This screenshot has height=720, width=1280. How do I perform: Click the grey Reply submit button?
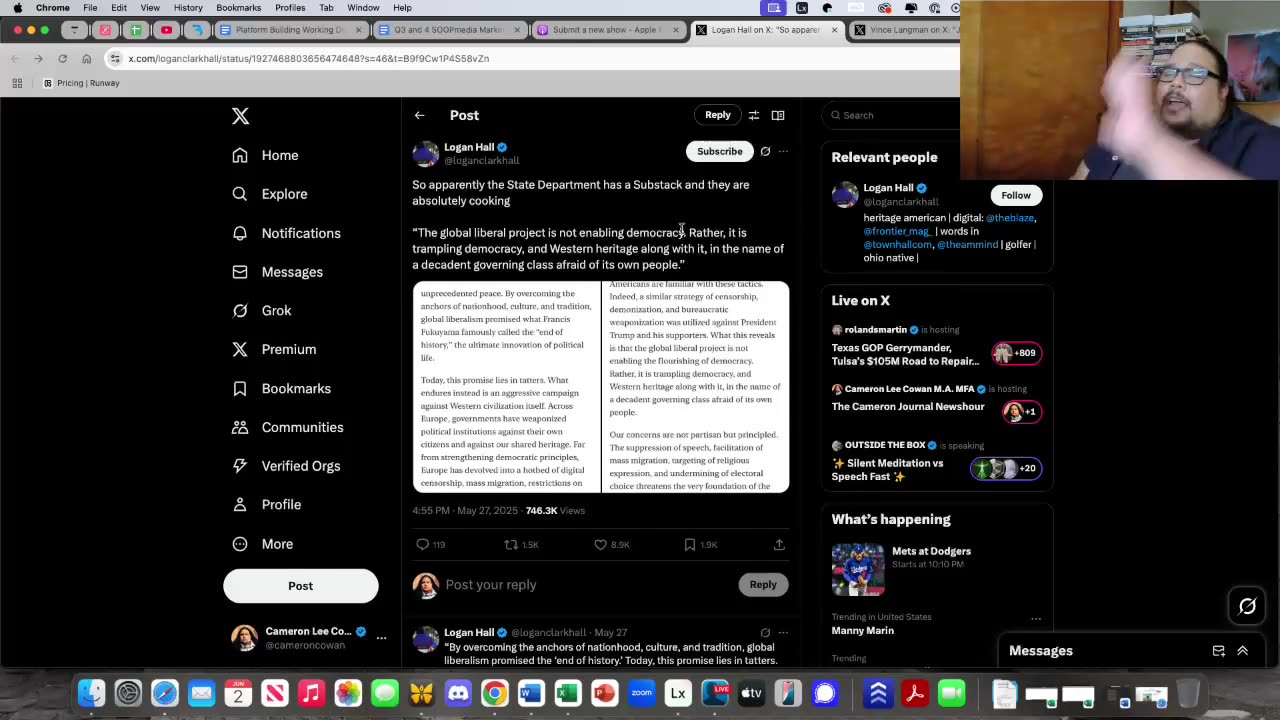click(x=763, y=585)
